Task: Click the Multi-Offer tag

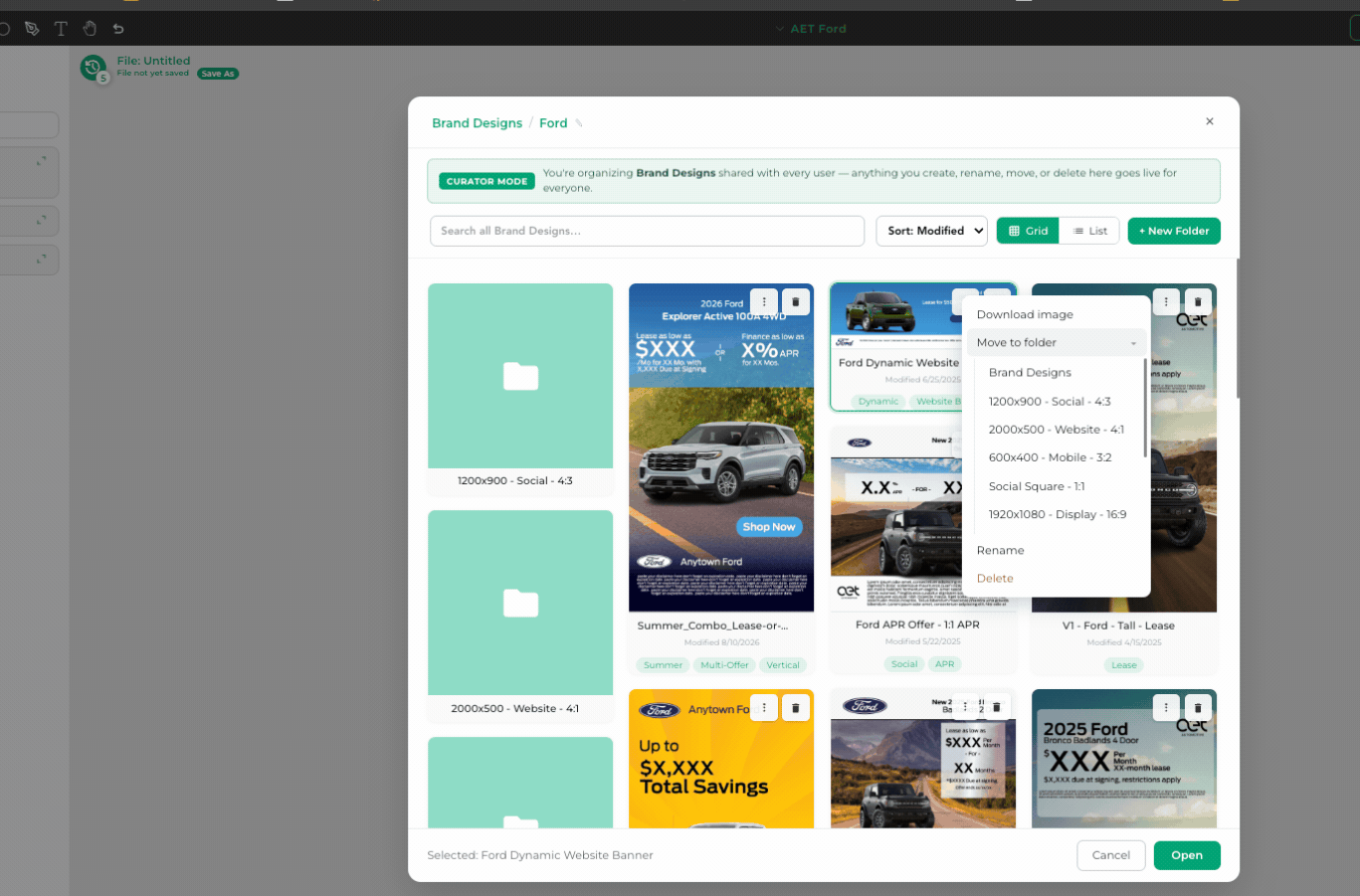Action: tap(724, 665)
